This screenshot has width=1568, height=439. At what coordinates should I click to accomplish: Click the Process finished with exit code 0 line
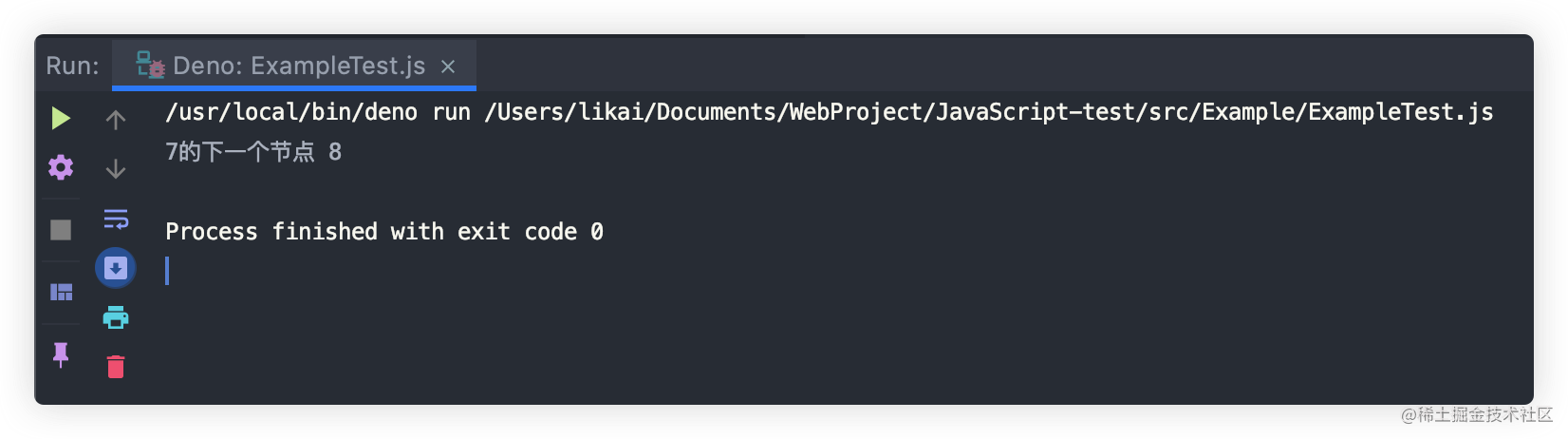pos(384,232)
